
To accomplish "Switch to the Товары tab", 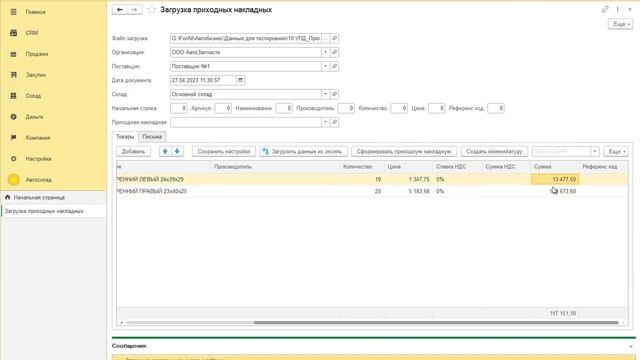I will [x=125, y=137].
